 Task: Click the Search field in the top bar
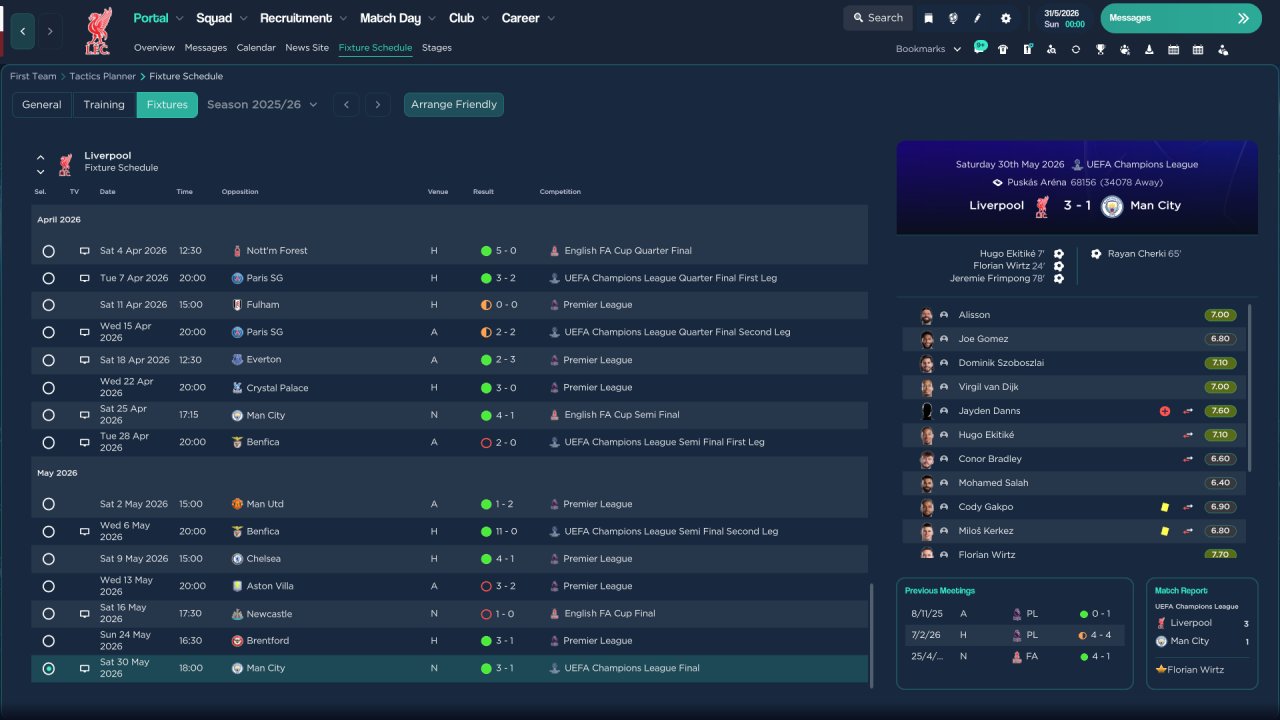[878, 18]
